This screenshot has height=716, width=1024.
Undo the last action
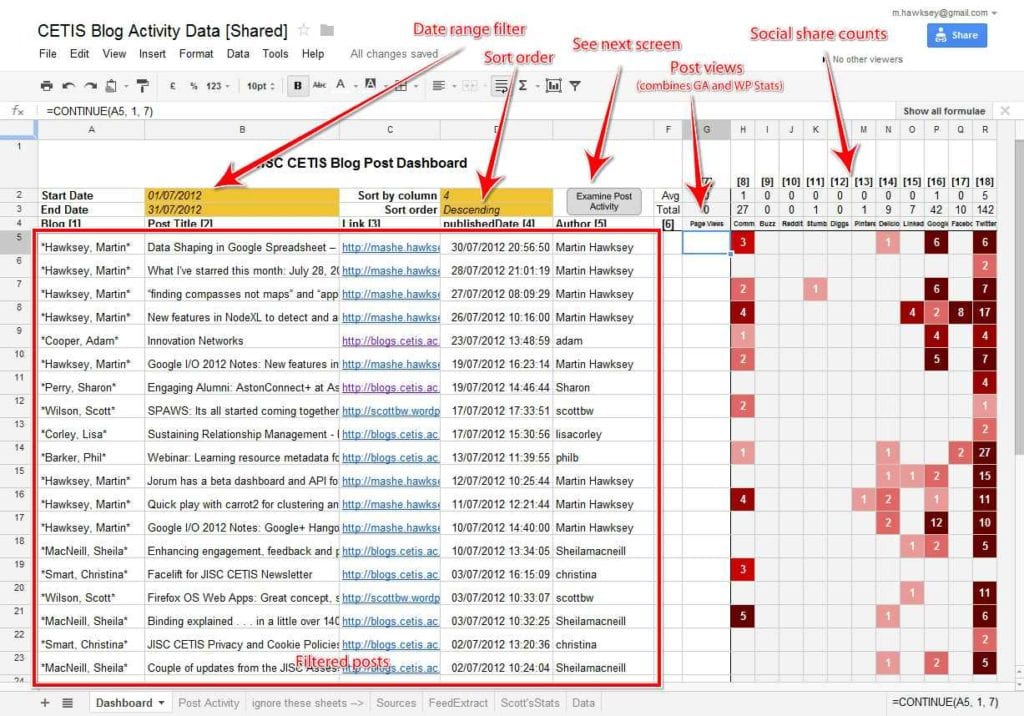(x=68, y=86)
